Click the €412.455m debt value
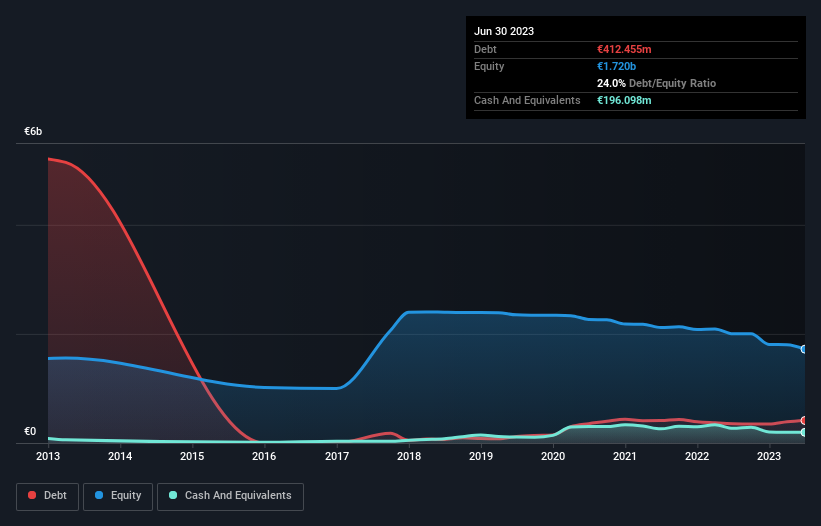This screenshot has width=821, height=526. 624,49
